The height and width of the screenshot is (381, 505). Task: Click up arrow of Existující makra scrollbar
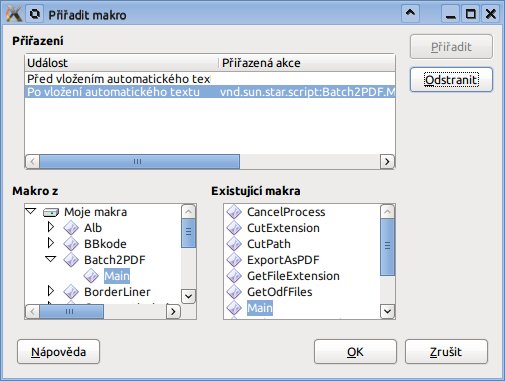click(387, 211)
